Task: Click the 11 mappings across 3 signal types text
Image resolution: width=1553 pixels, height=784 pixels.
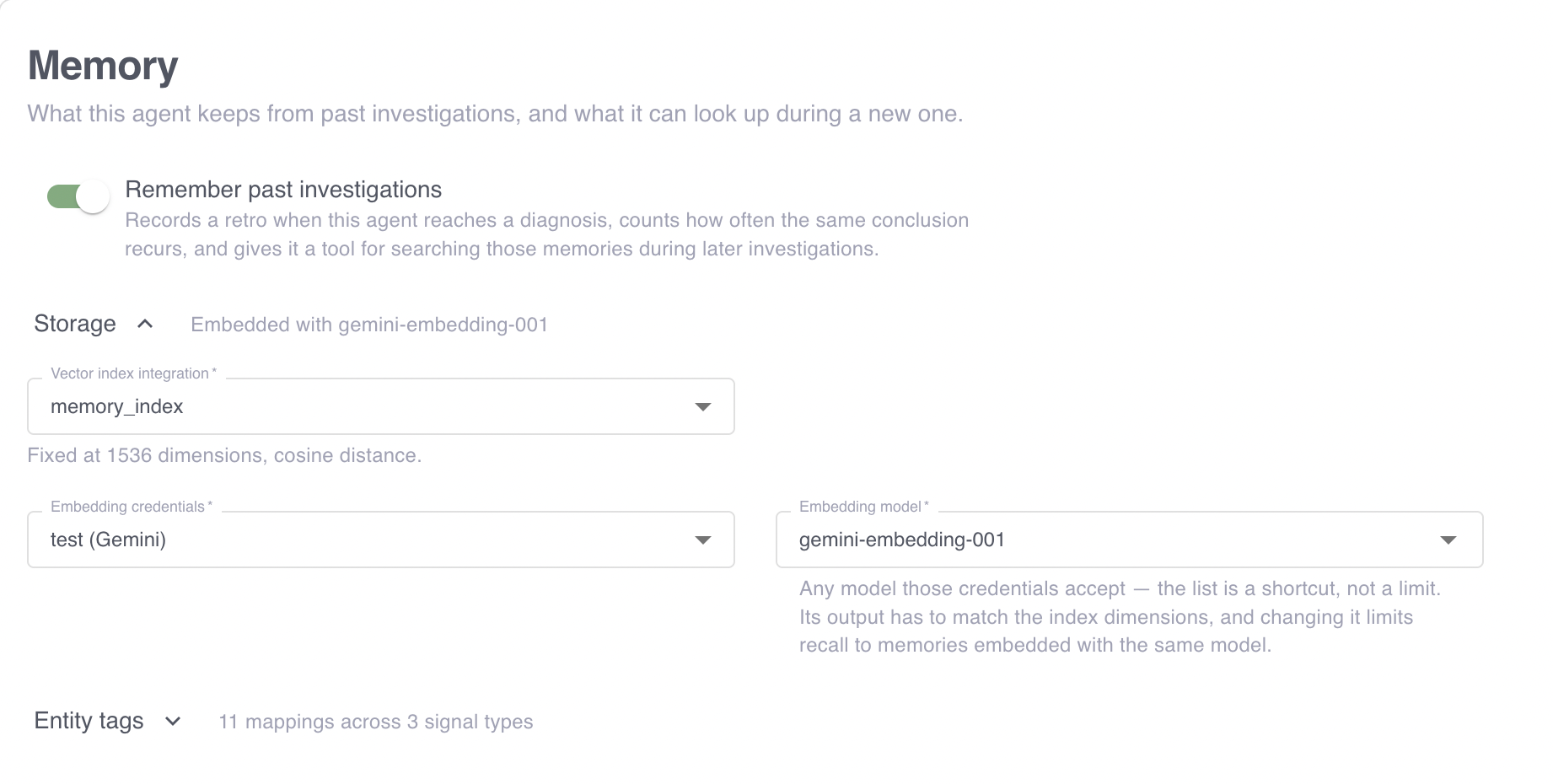Action: click(376, 722)
